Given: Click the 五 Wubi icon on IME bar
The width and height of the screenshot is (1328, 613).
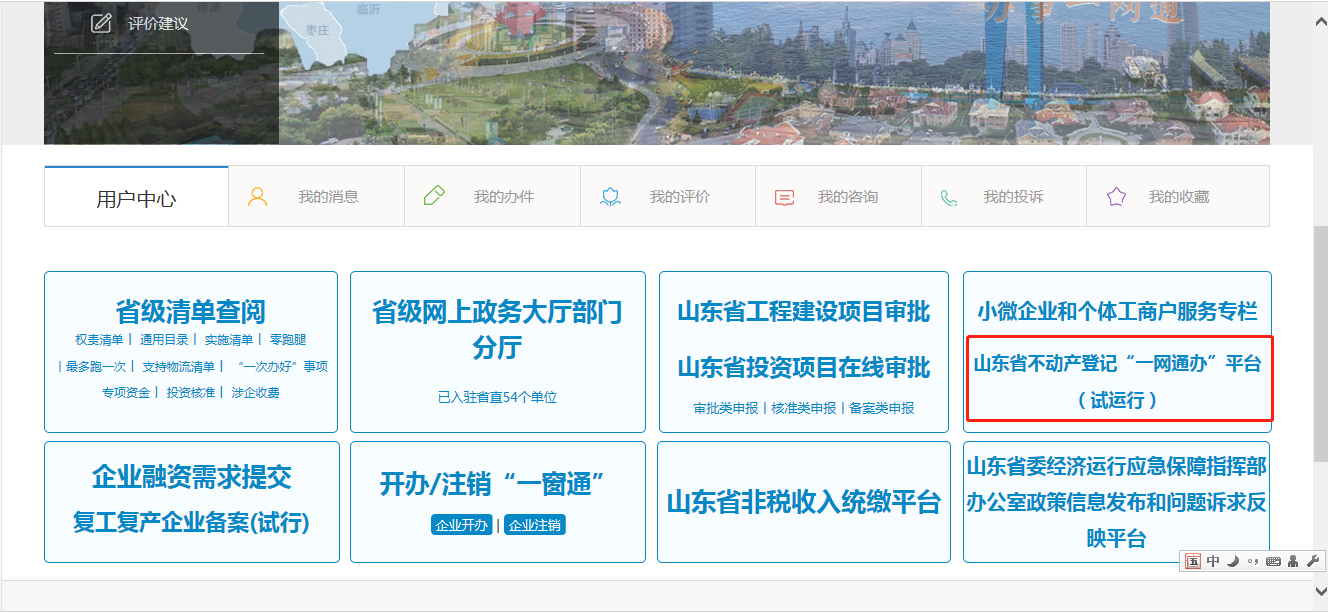Looking at the screenshot, I should pyautogui.click(x=1193, y=561).
